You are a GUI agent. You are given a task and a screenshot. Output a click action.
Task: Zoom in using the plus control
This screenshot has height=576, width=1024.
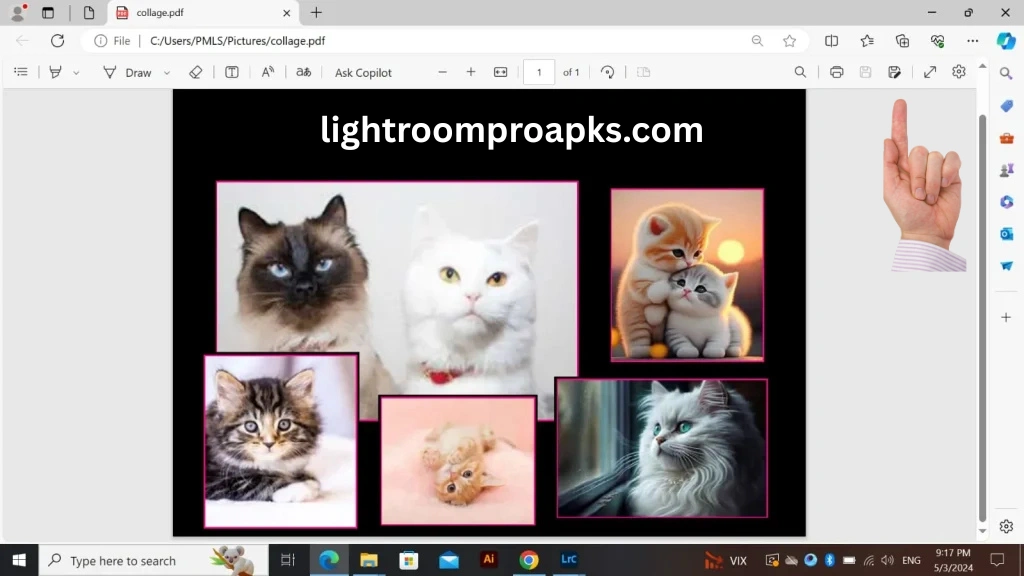click(470, 72)
